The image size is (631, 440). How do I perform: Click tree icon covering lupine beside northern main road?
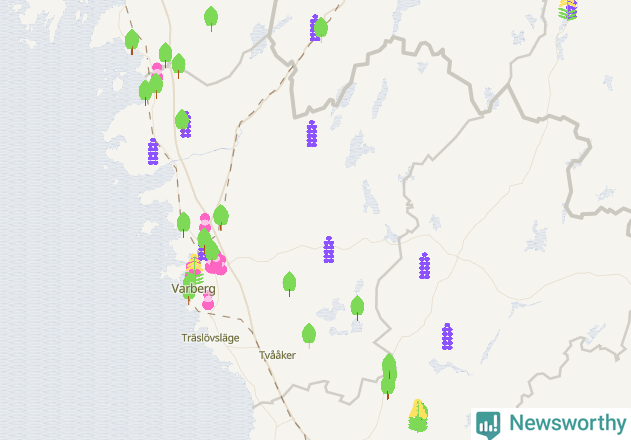point(182,120)
